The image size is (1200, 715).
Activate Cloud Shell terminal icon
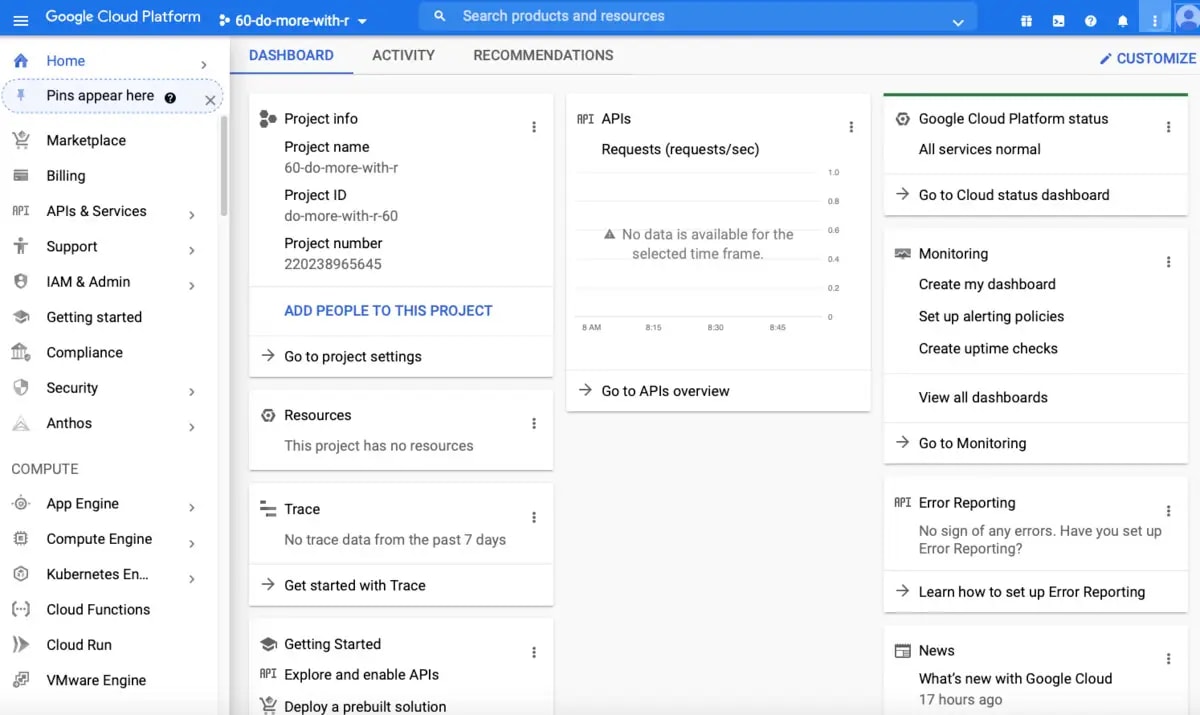pyautogui.click(x=1058, y=20)
